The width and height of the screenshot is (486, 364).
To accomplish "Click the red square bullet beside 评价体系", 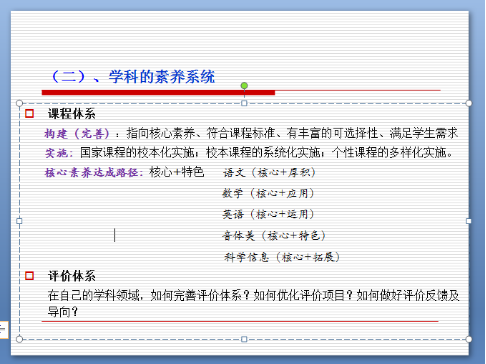I will click(x=29, y=276).
